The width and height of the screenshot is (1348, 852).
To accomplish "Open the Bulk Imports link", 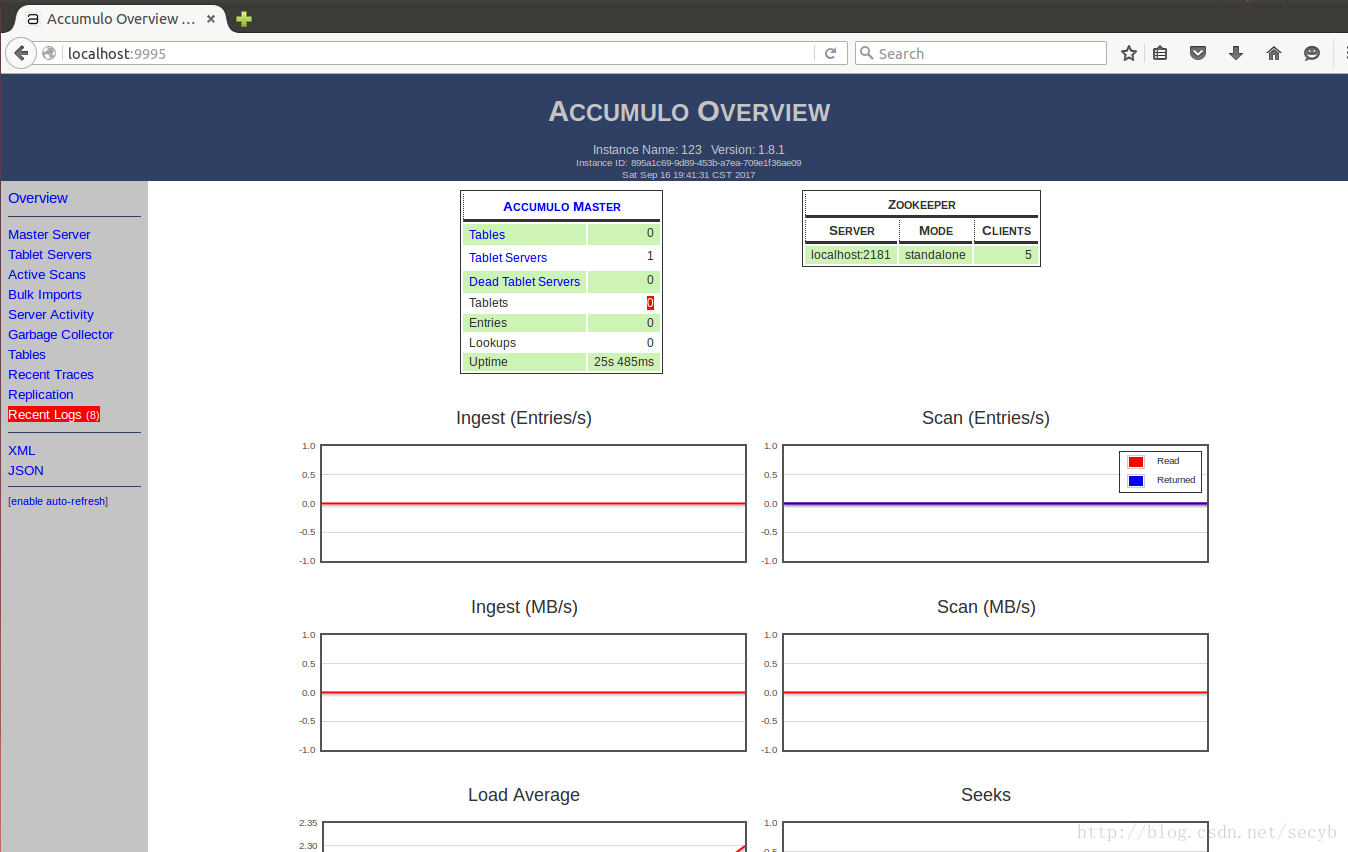I will [45, 294].
